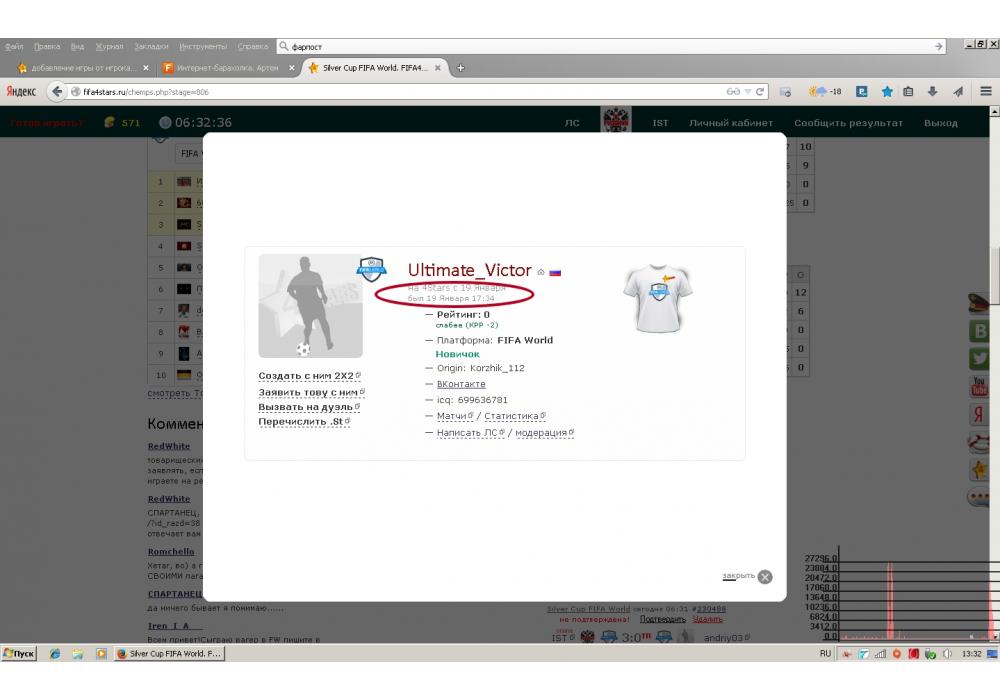Close the profile popup with X icon
The image size is (1000, 700).
pos(765,577)
